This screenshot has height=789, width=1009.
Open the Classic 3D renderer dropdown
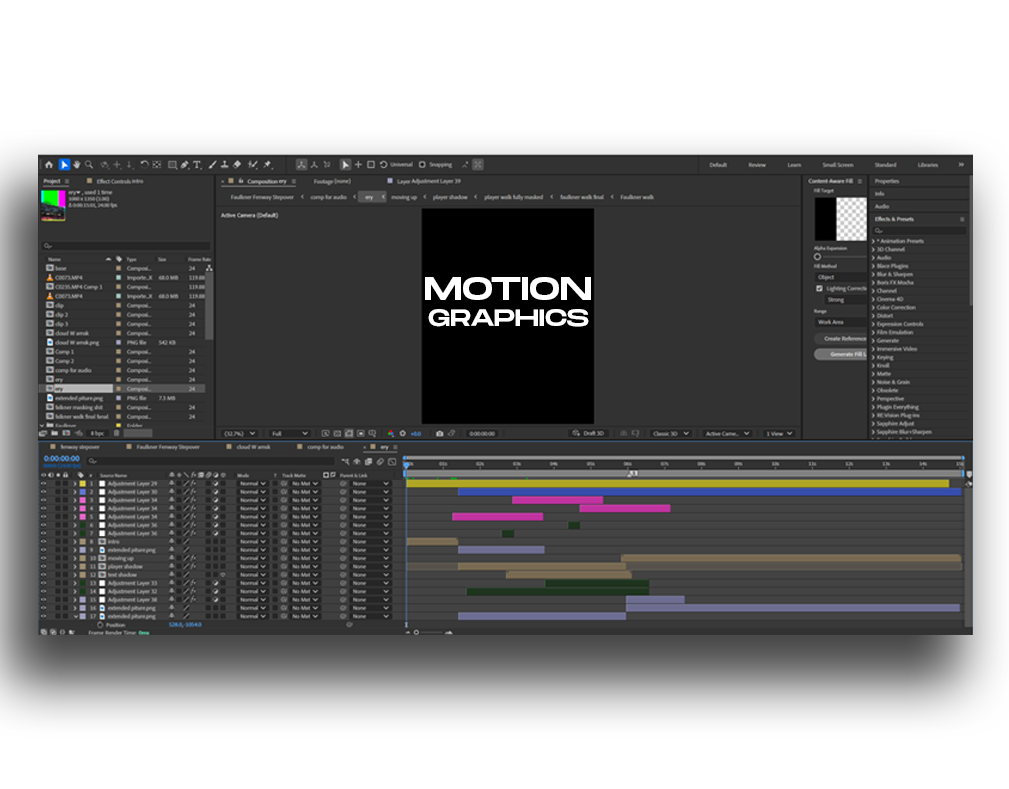click(671, 434)
